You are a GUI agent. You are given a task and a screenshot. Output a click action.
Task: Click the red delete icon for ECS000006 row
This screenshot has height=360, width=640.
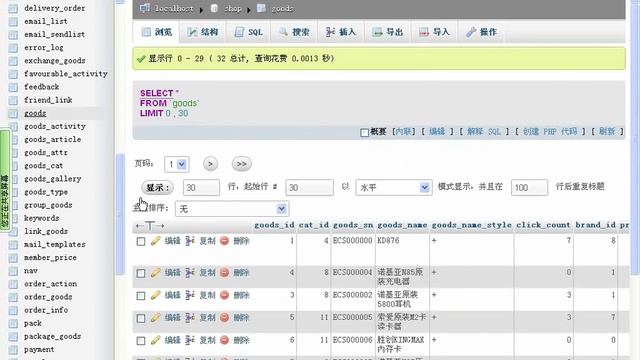(224, 340)
